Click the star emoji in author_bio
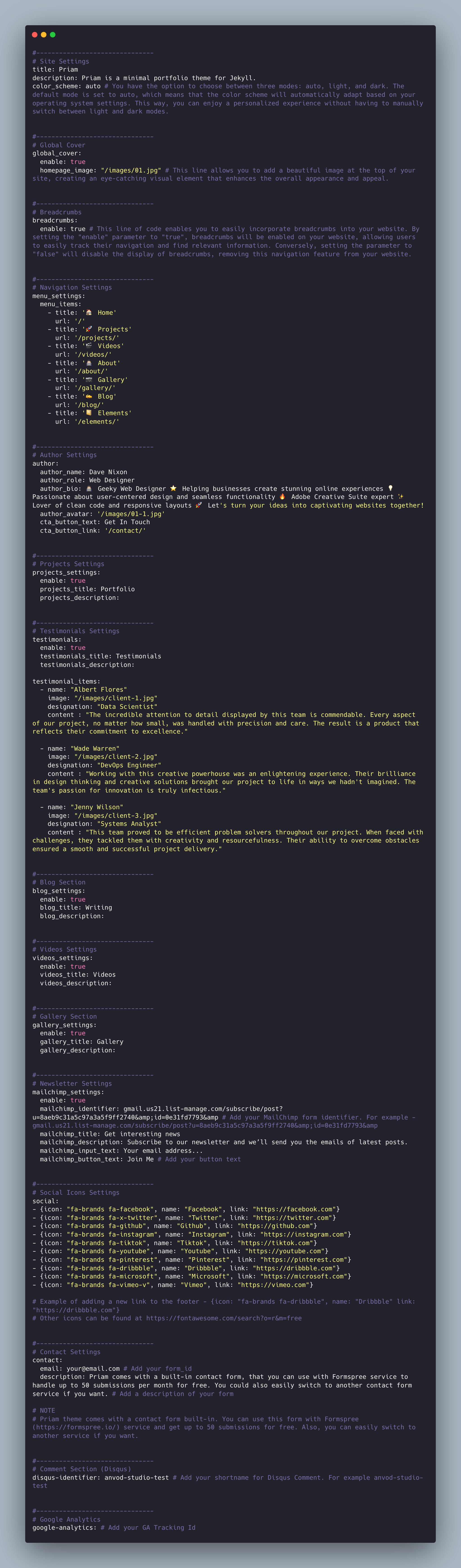This screenshot has width=461, height=1568. point(173,488)
